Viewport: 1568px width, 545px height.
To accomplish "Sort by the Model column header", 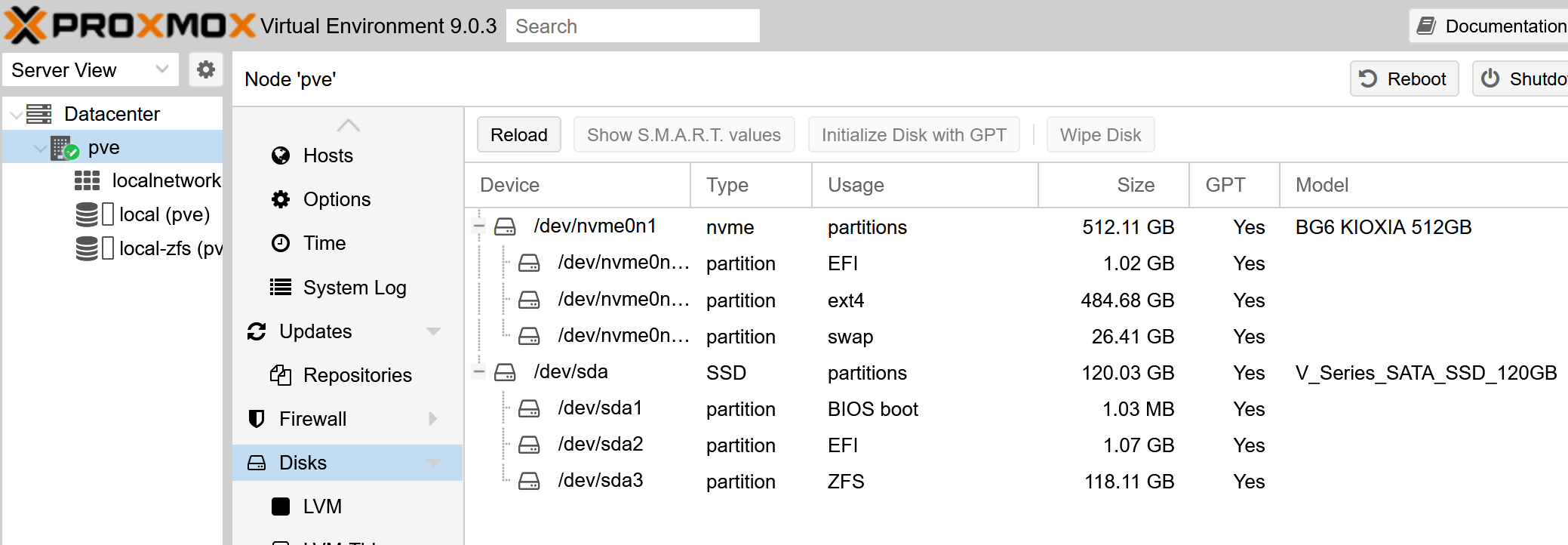I will click(1424, 185).
